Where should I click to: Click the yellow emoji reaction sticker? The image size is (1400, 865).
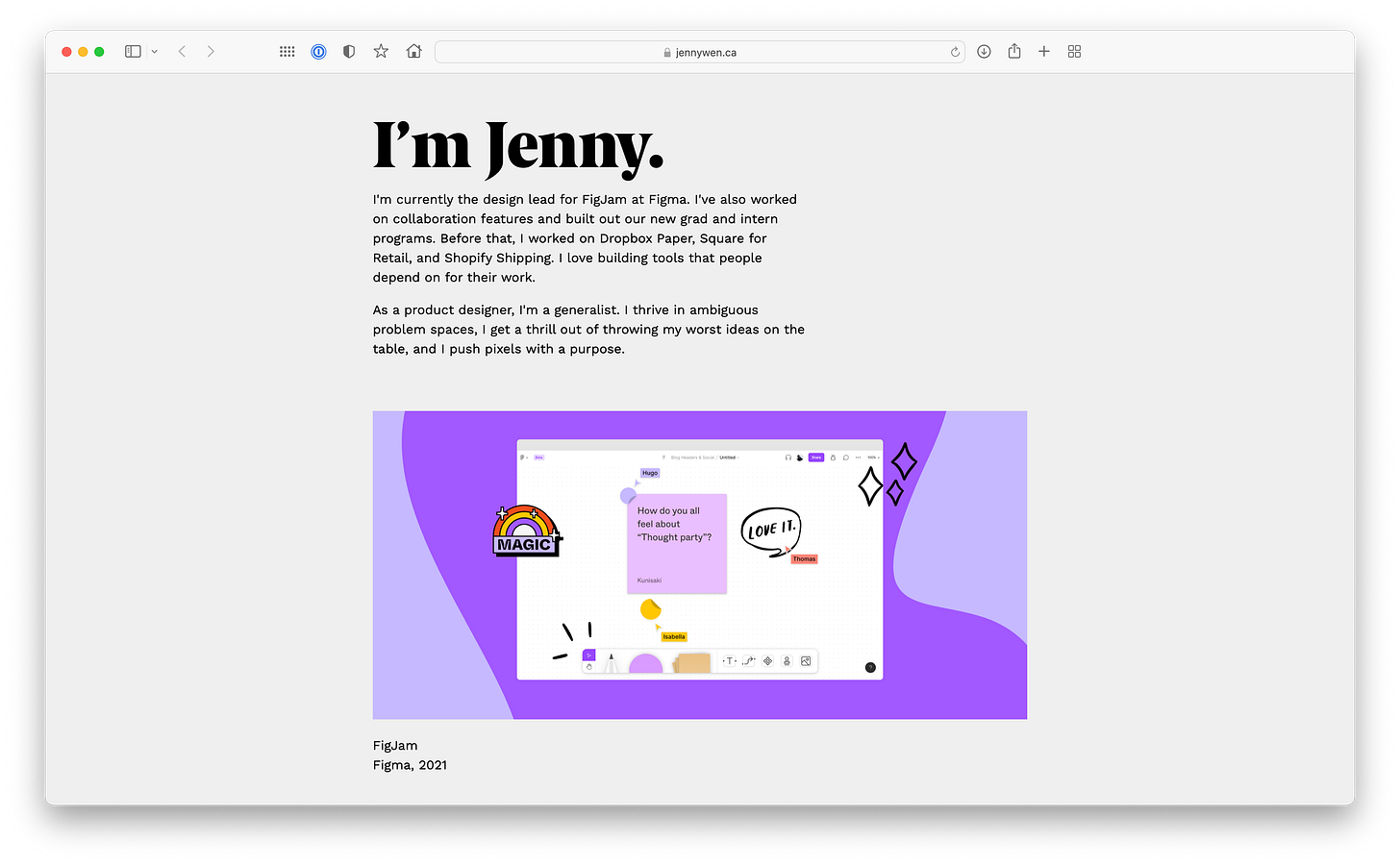point(651,608)
